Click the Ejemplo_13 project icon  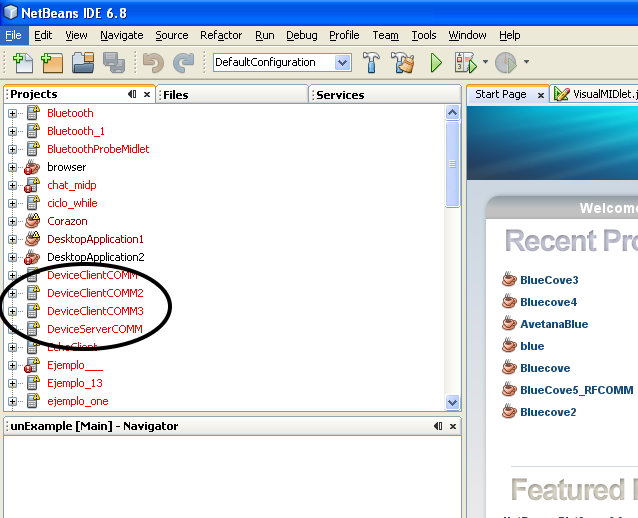coord(33,383)
